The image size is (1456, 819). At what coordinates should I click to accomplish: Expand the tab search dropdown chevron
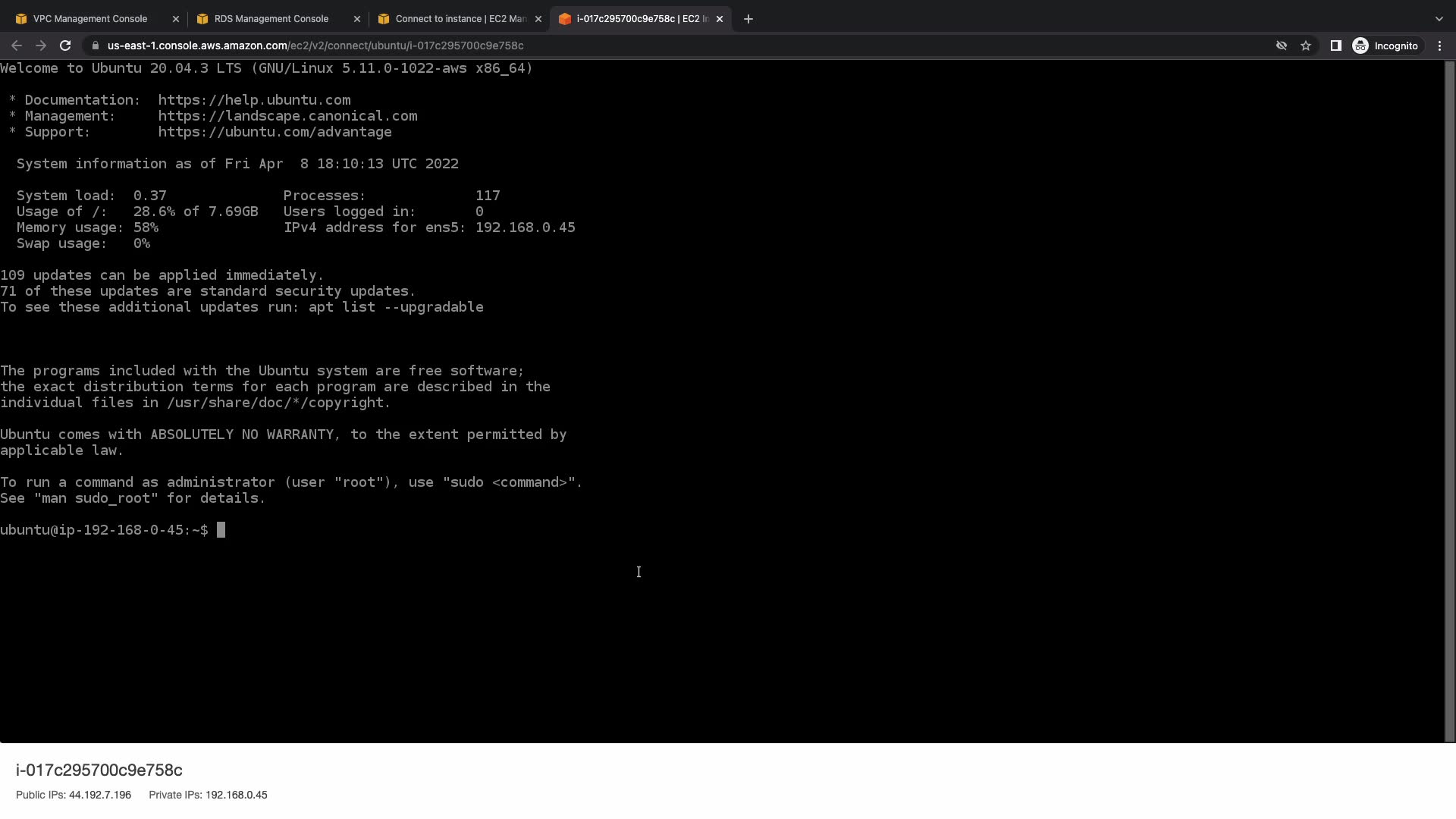[x=1439, y=19]
